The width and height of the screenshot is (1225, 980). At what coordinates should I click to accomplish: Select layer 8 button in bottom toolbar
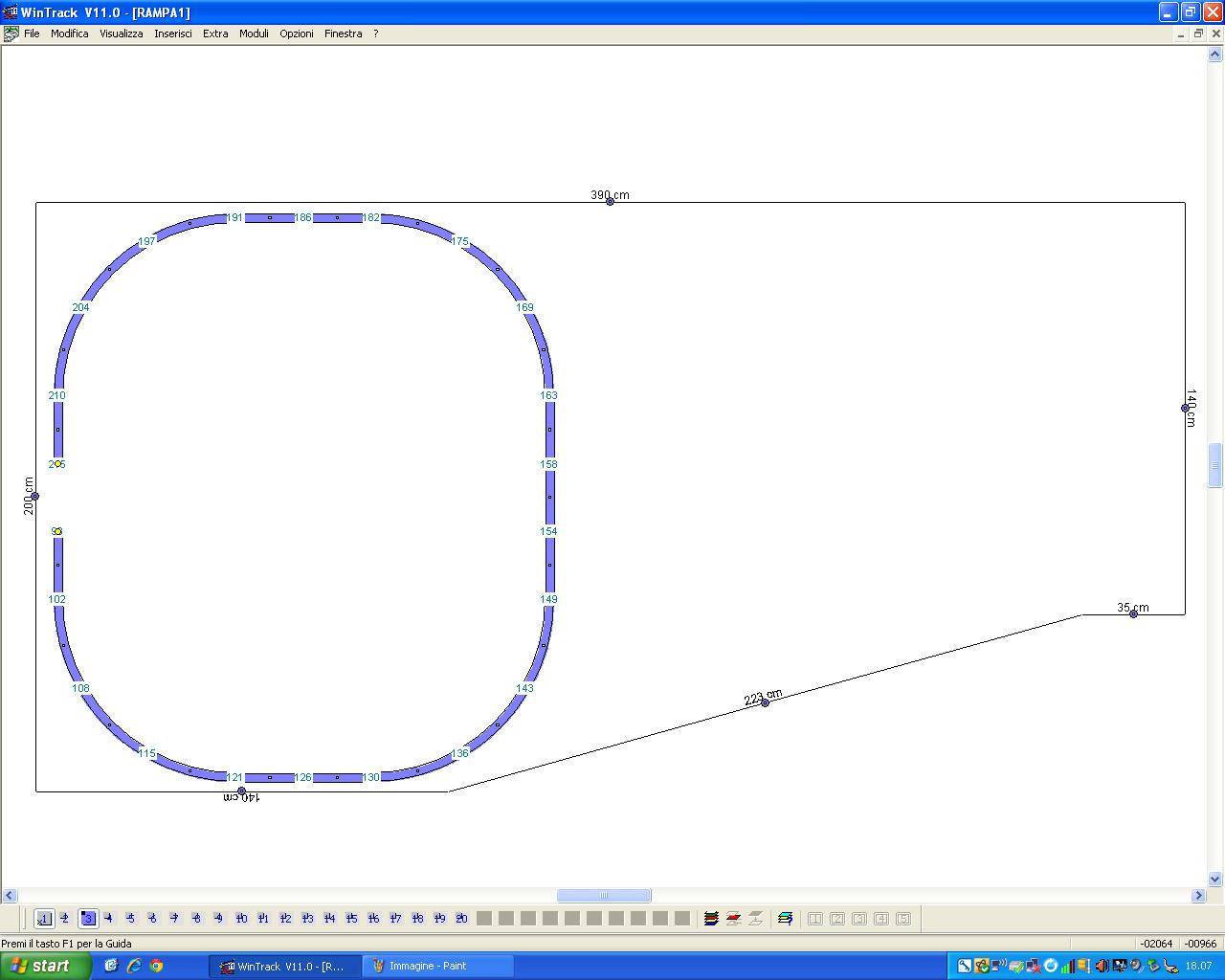click(197, 919)
